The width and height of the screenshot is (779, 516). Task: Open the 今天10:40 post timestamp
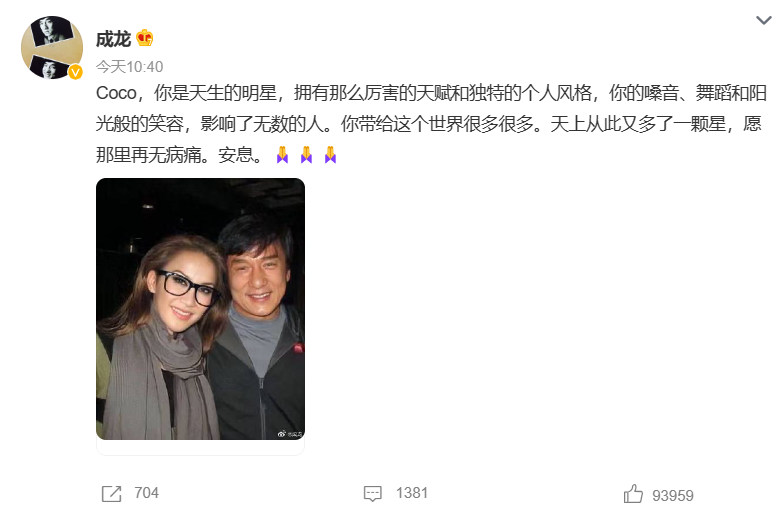(129, 67)
